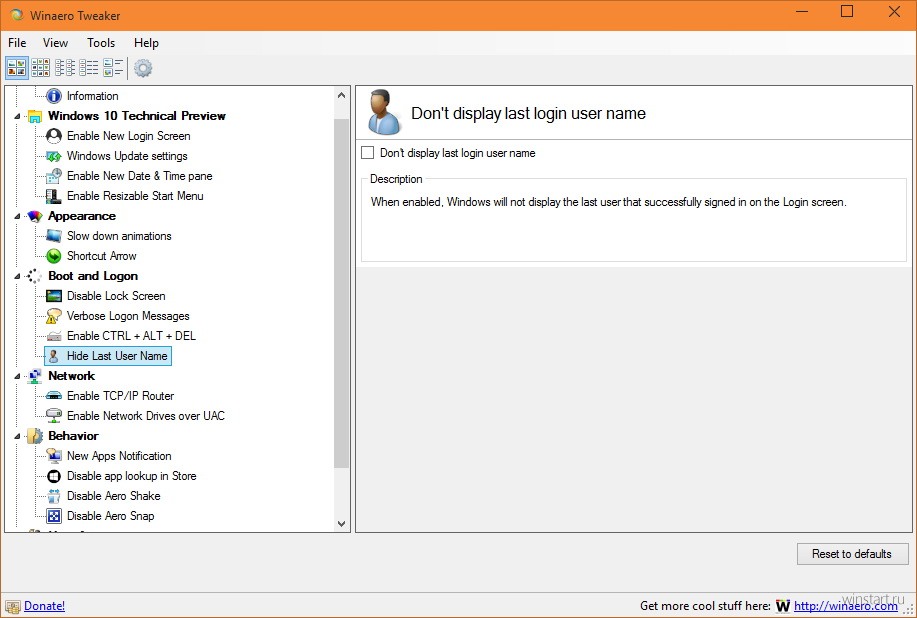Select the fourth toolbar list view icon
The height and width of the screenshot is (618, 917).
[89, 68]
